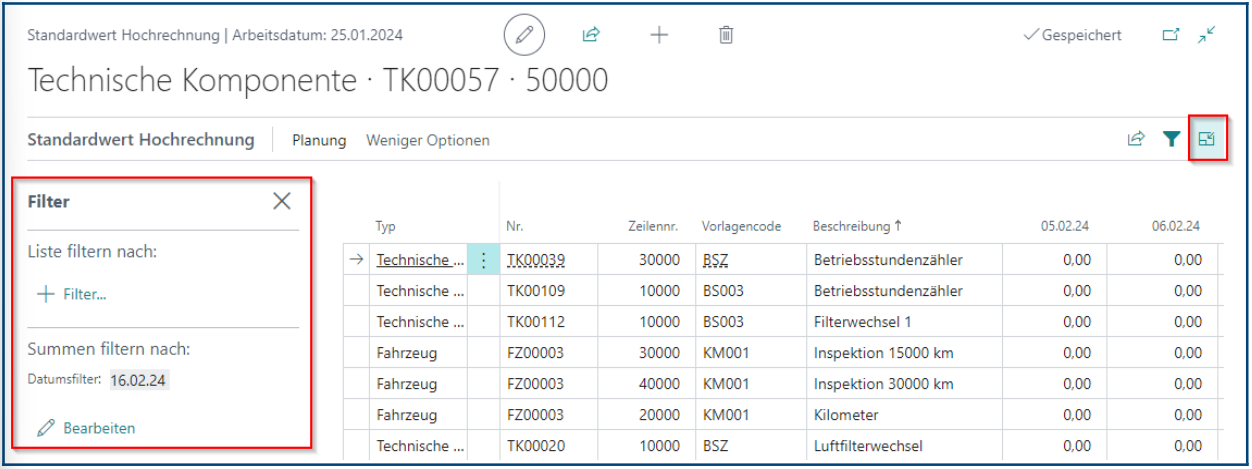The image size is (1252, 469).
Task: Close the Filter pane with X
Action: (282, 201)
